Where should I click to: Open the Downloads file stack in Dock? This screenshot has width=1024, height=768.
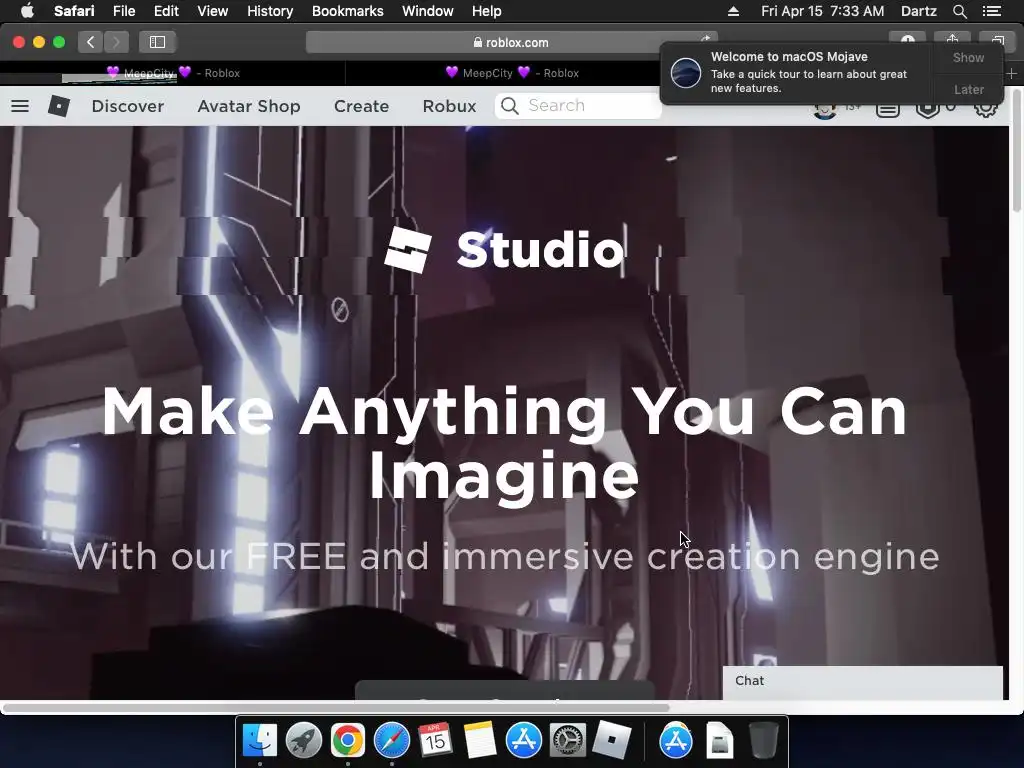(719, 741)
